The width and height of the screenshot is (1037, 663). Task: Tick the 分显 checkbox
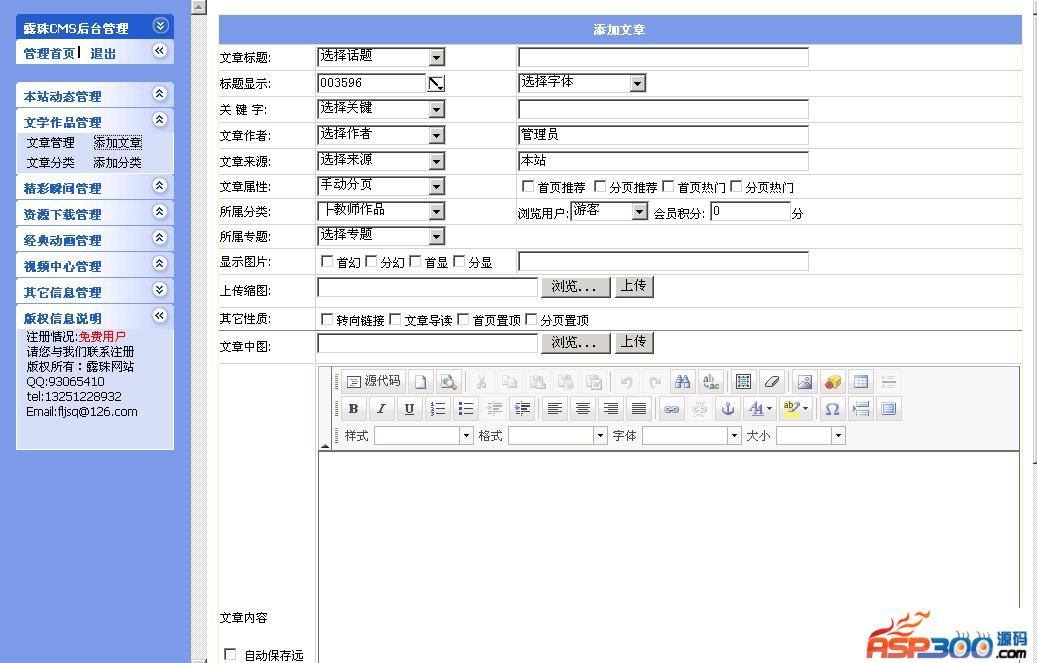tap(459, 261)
